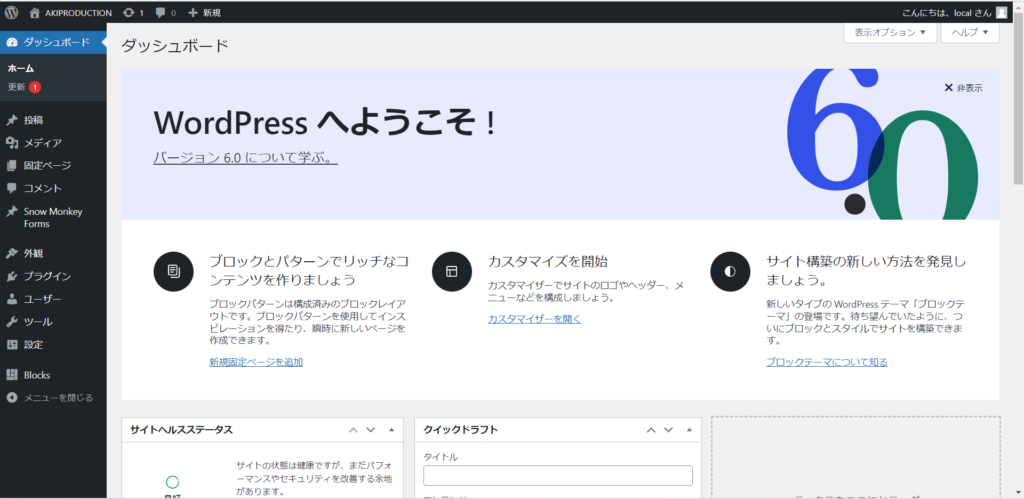Click the plus 新規 icon
Viewport: 1024px width, 499px height.
coord(193,12)
